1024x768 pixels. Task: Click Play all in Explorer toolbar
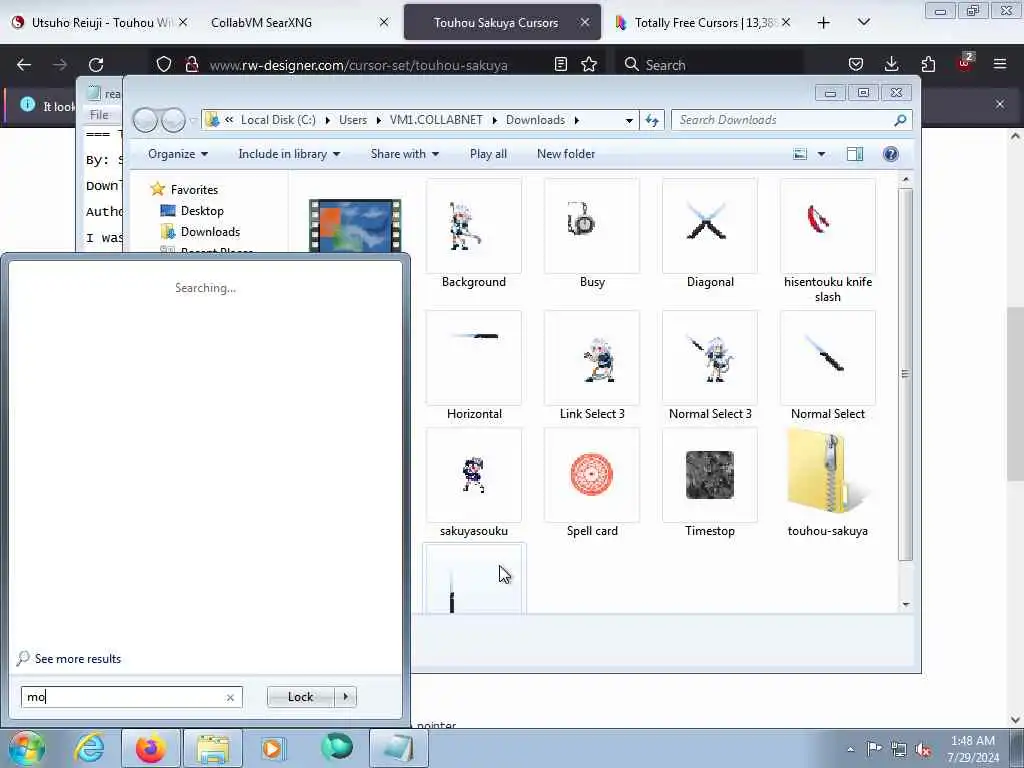point(488,154)
